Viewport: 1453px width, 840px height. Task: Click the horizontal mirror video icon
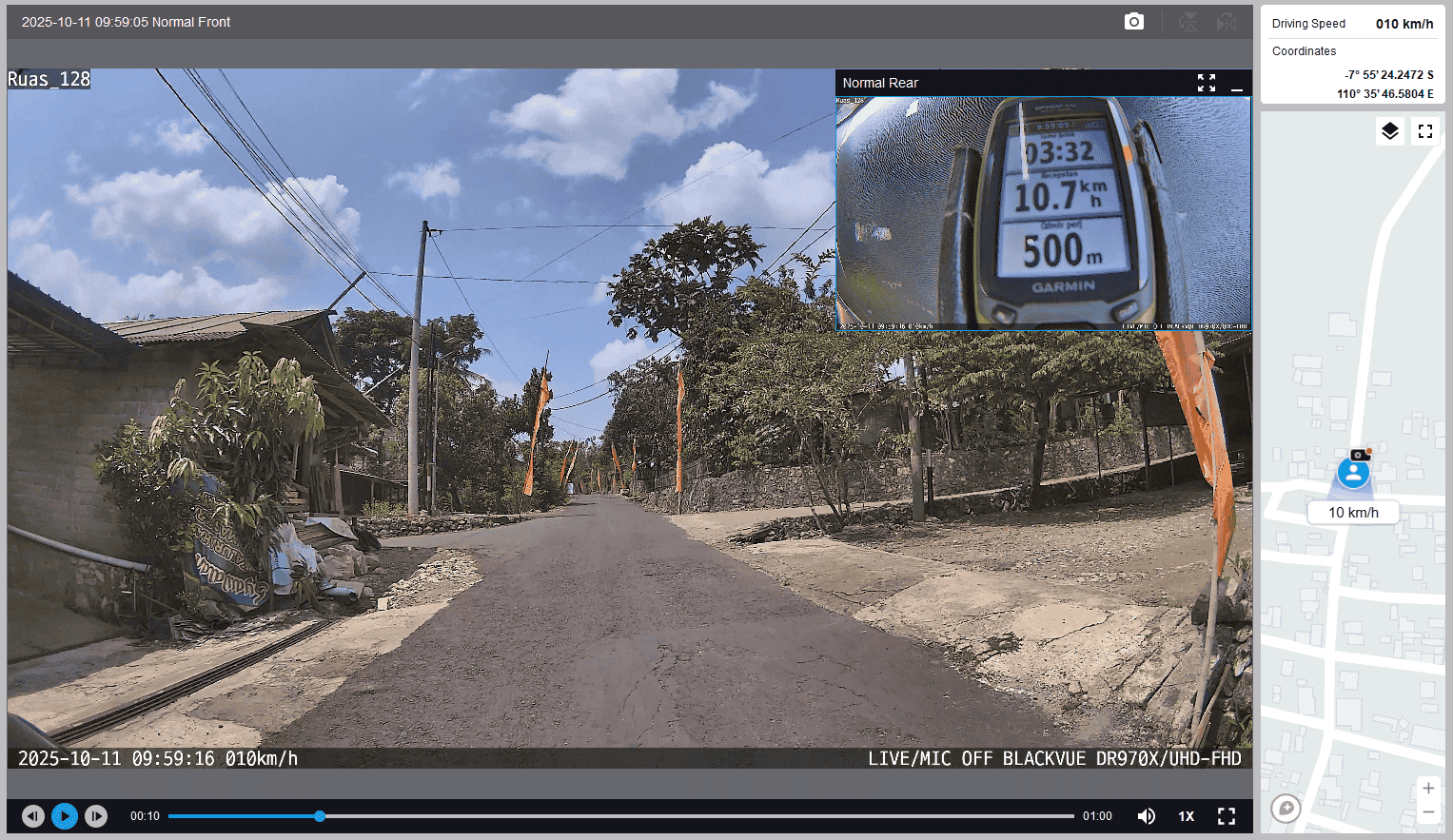(x=1227, y=22)
